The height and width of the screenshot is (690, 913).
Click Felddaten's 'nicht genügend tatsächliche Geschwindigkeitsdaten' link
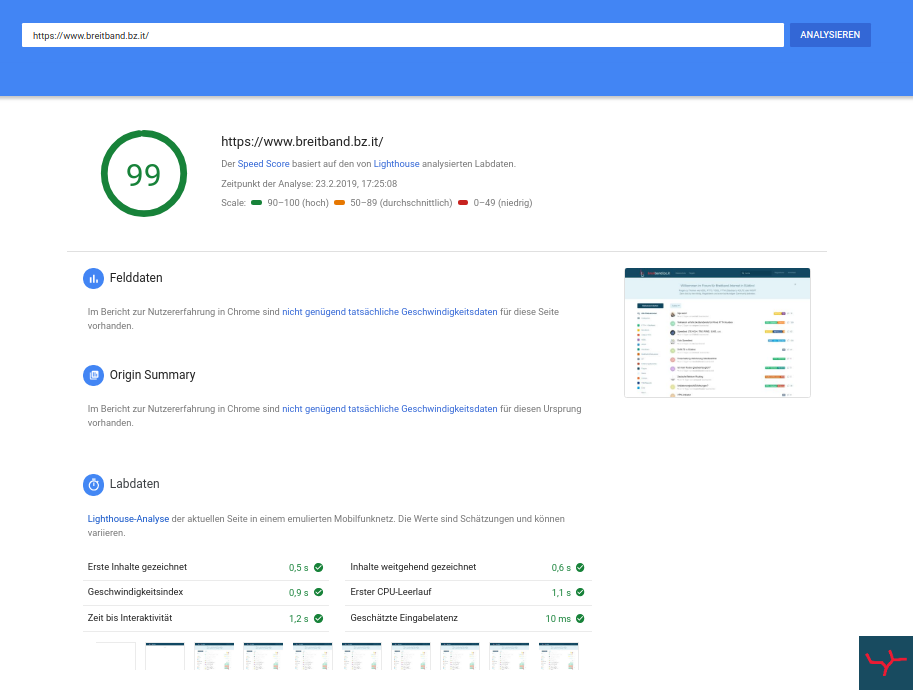pyautogui.click(x=389, y=312)
